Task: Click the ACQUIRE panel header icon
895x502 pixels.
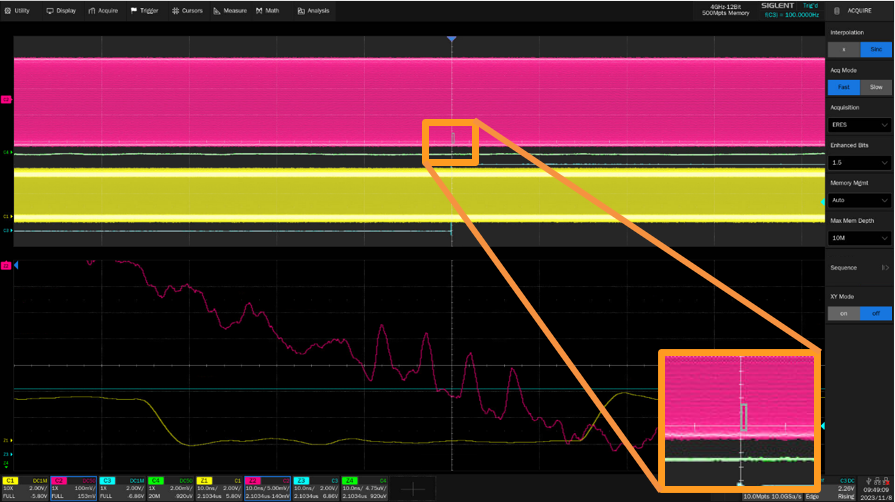Action: [838, 10]
